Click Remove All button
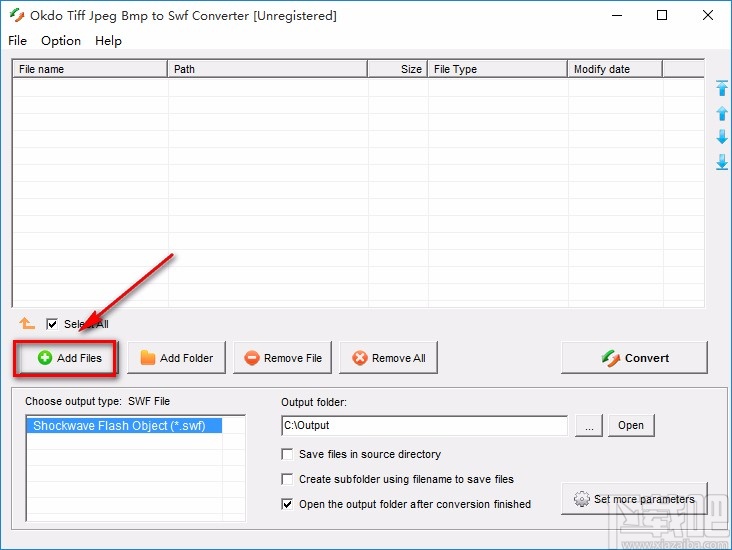The width and height of the screenshot is (732, 550). click(x=389, y=358)
